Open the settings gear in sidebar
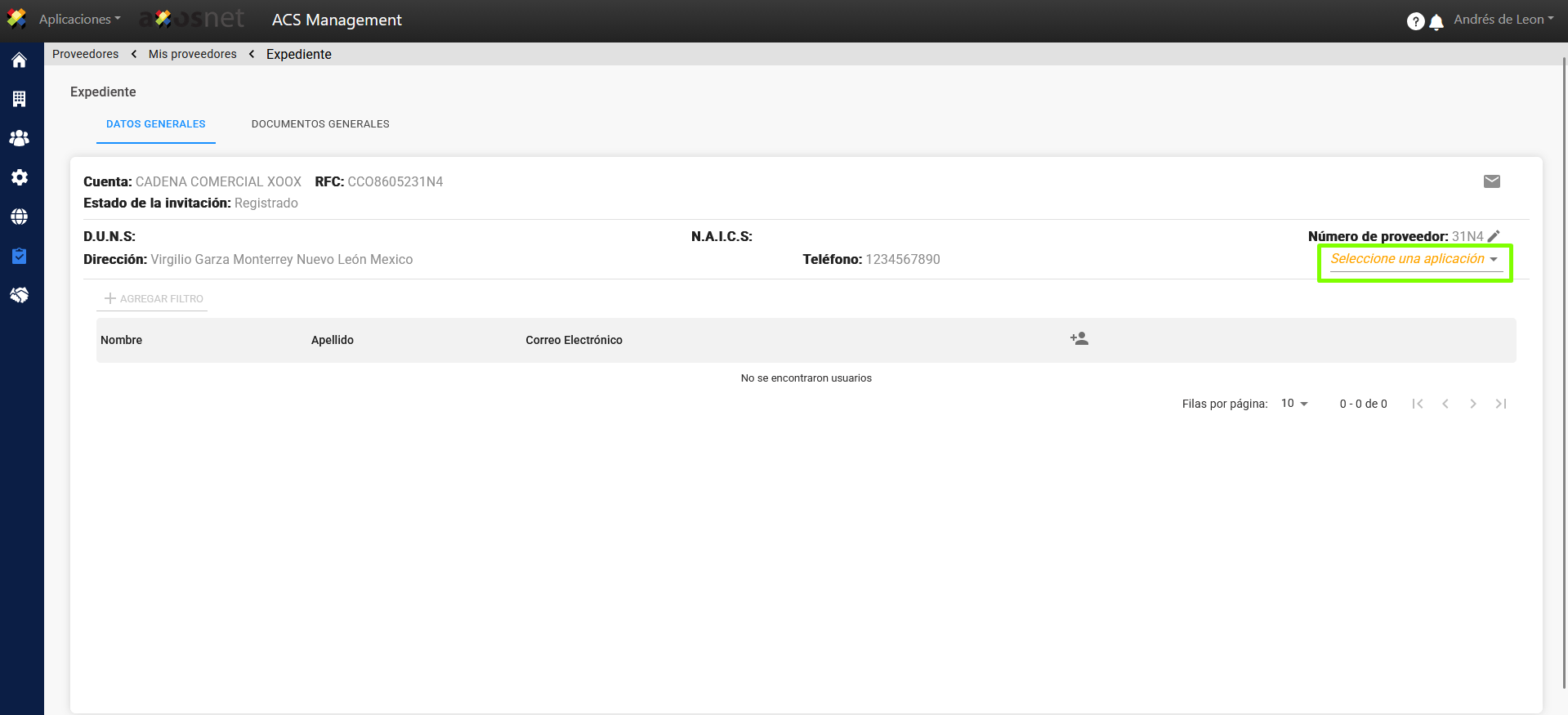The width and height of the screenshot is (1568, 715). [19, 177]
